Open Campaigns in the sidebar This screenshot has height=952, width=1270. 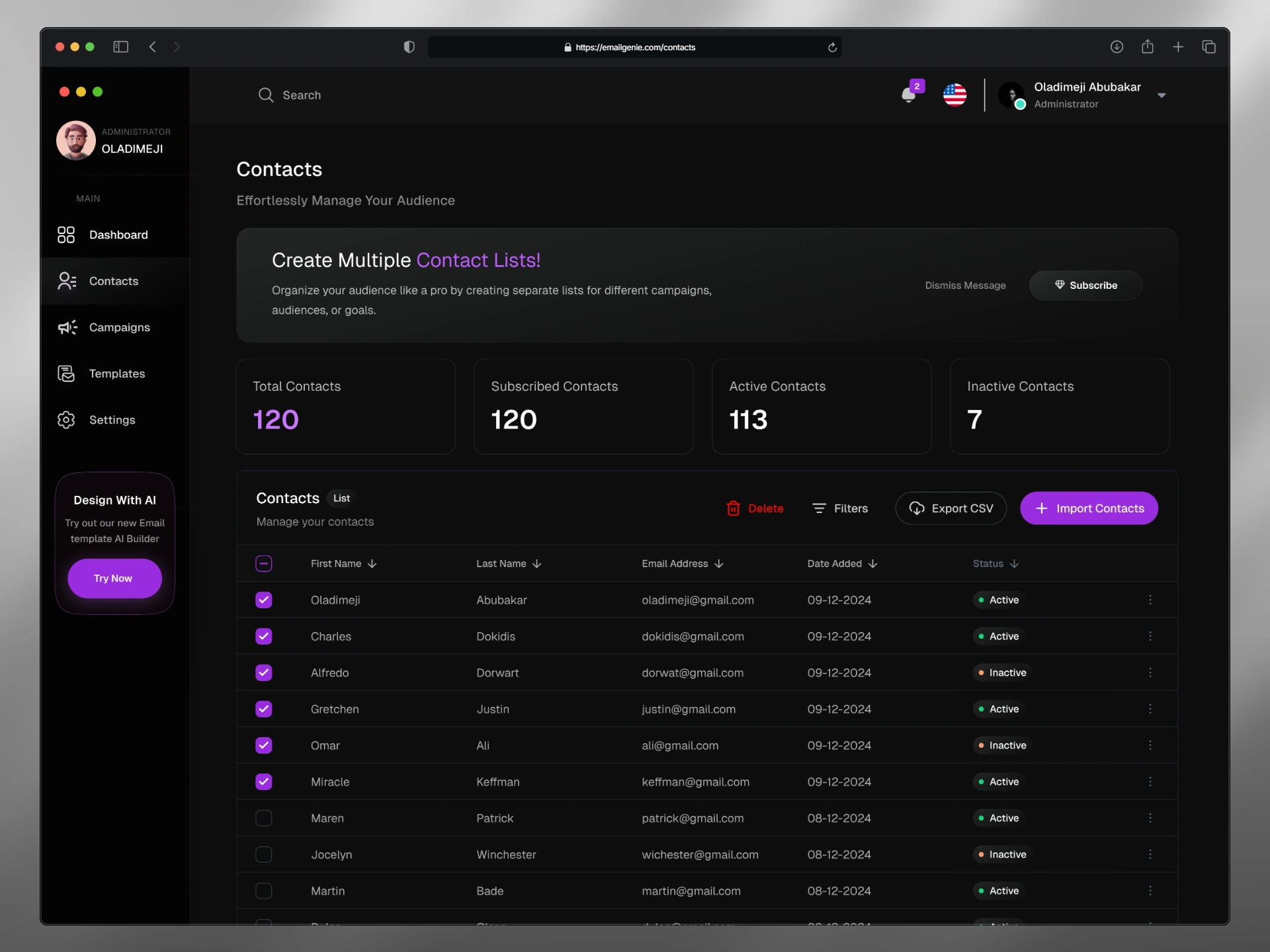click(x=119, y=327)
